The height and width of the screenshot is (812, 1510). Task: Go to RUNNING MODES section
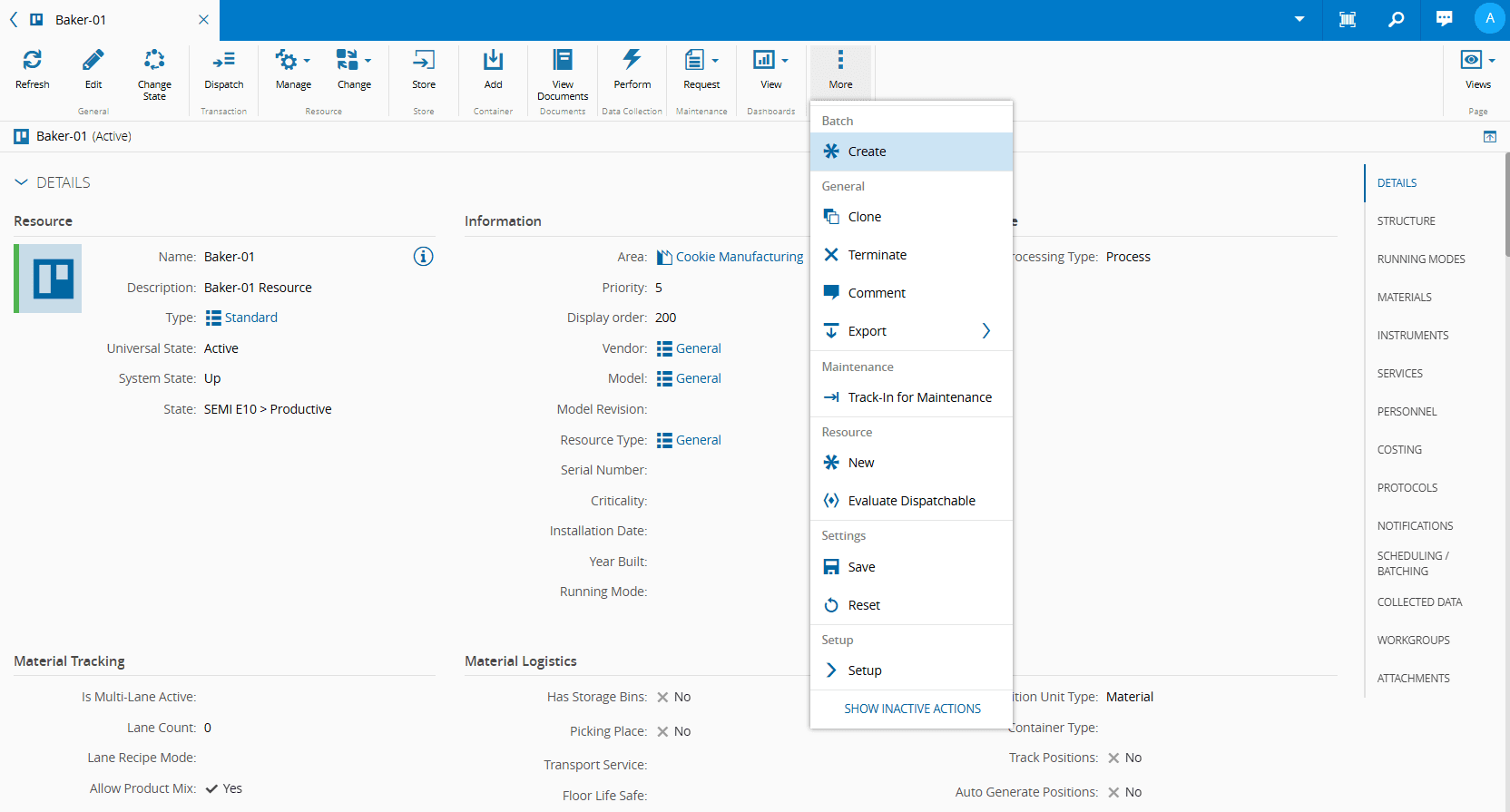tap(1421, 259)
